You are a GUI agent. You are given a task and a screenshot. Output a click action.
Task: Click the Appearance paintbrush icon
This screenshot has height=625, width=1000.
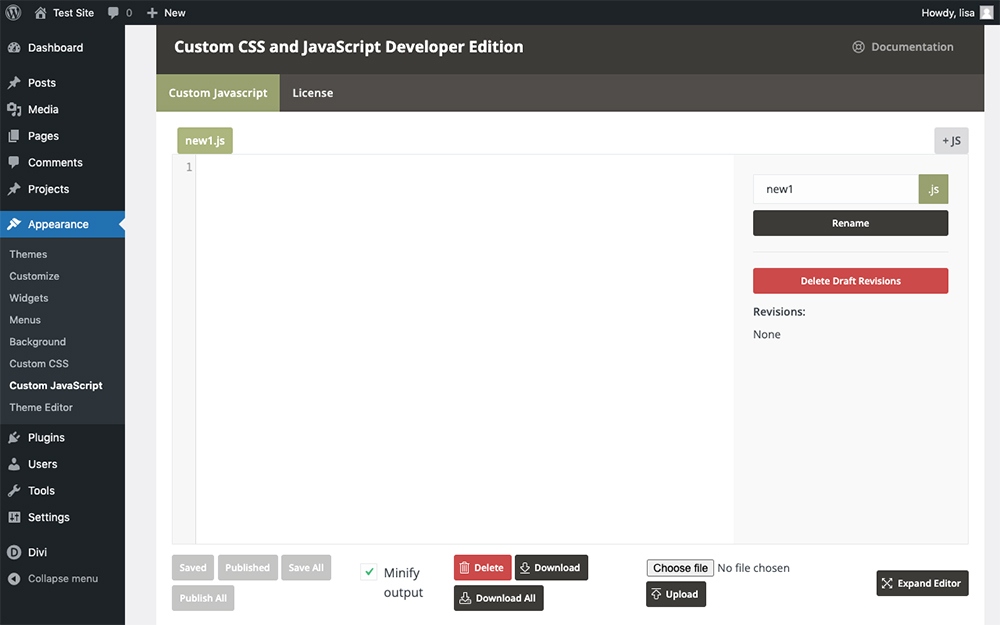point(14,224)
